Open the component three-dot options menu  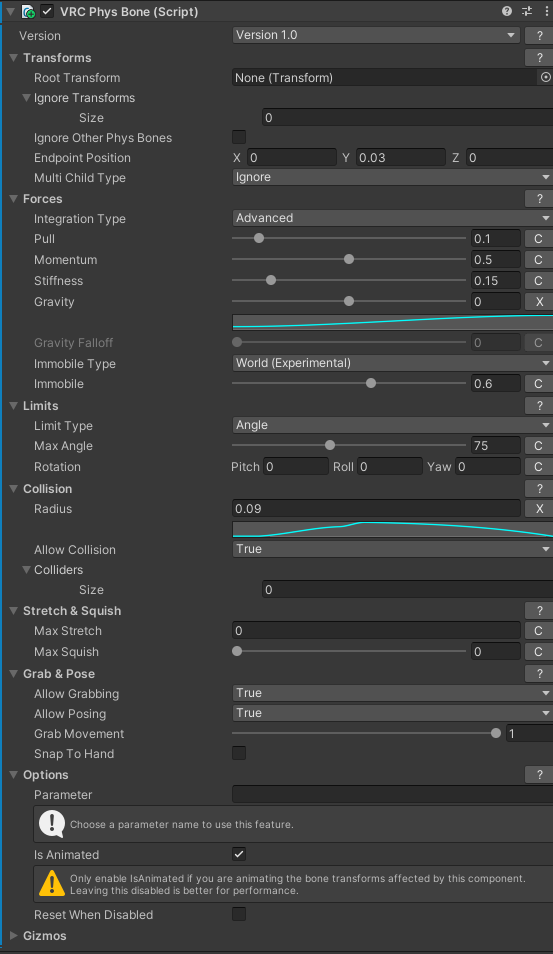click(546, 11)
